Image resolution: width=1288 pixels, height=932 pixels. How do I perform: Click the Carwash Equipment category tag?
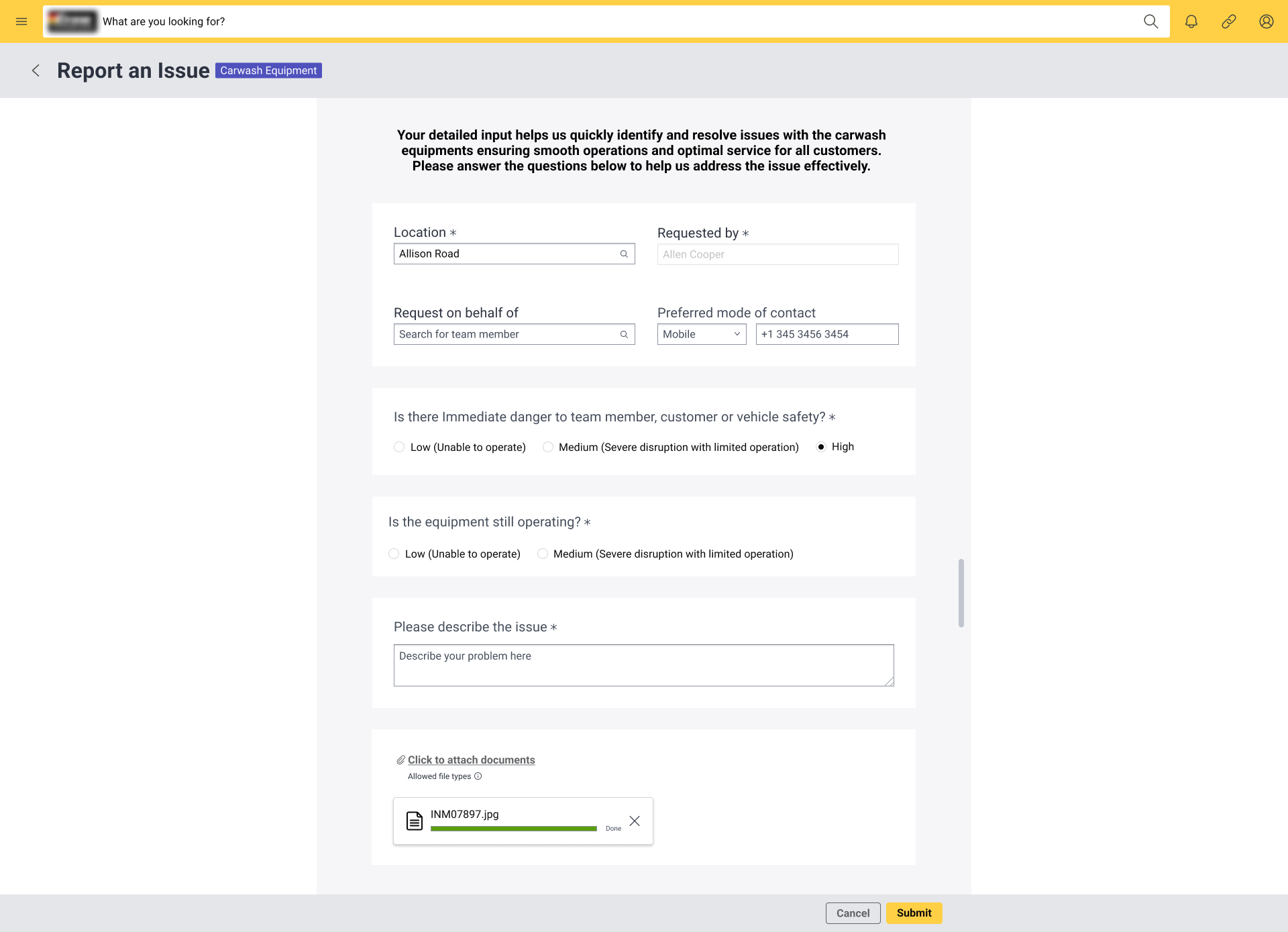pos(268,70)
